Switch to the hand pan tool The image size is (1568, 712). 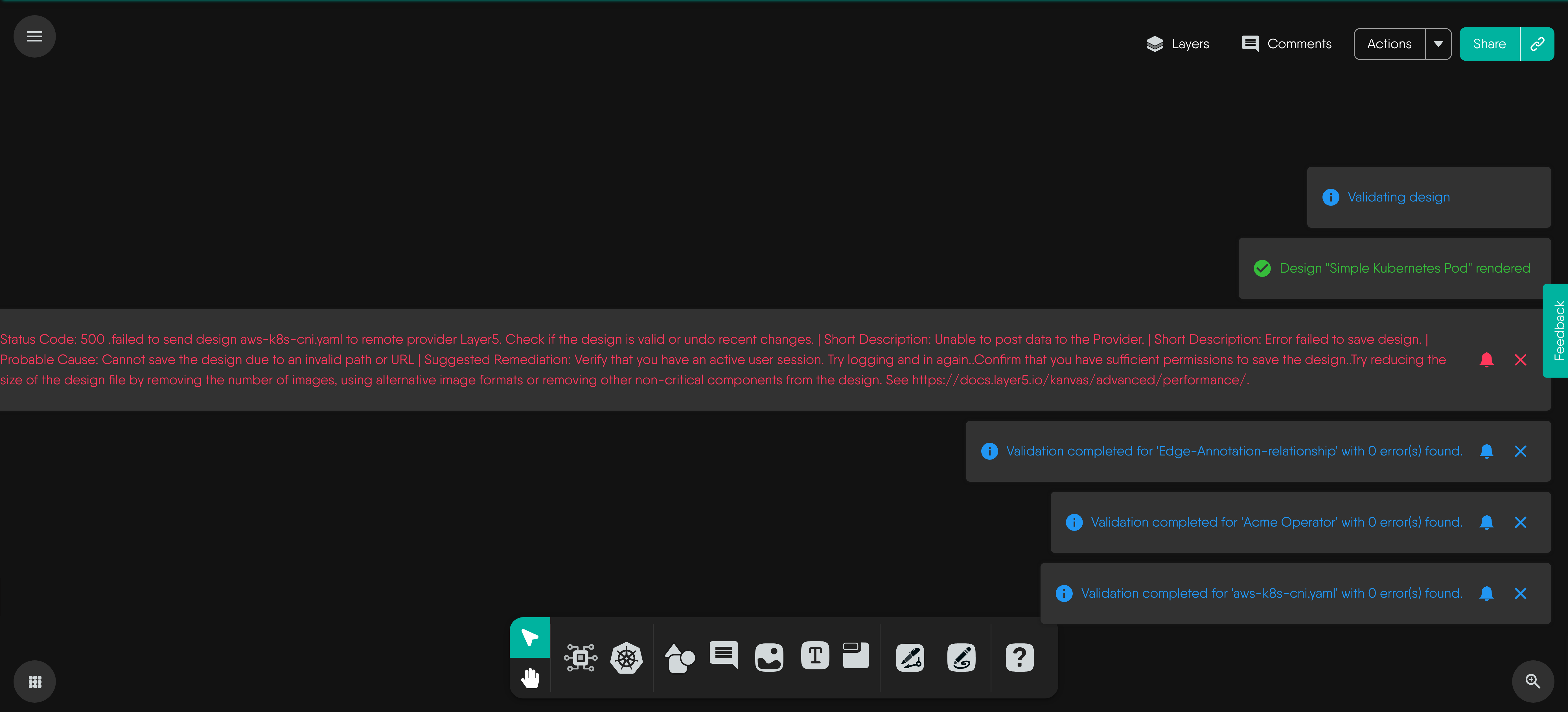529,677
